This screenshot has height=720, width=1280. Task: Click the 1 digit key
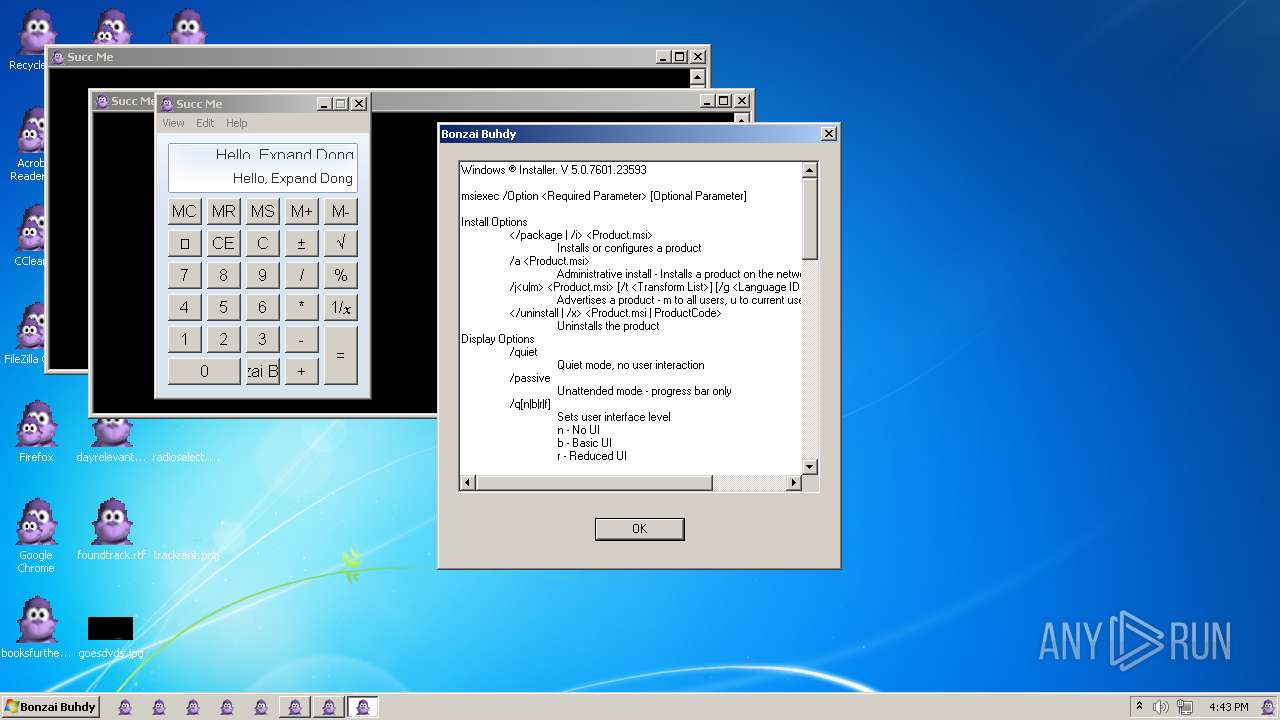coord(184,339)
